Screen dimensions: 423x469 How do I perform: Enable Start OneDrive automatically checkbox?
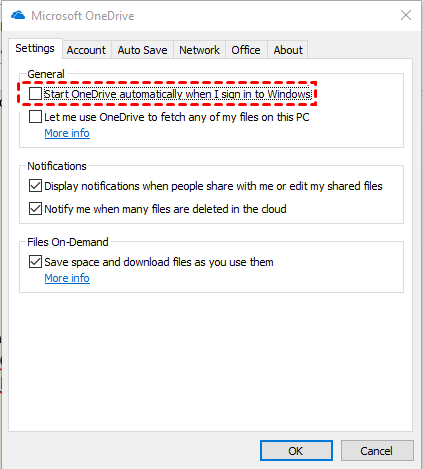pos(35,94)
